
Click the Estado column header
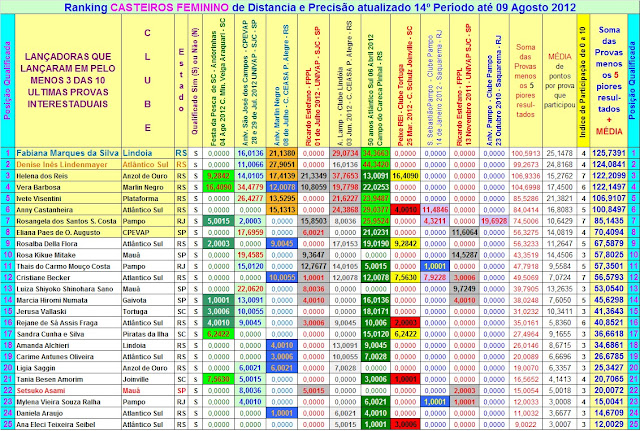click(181, 80)
